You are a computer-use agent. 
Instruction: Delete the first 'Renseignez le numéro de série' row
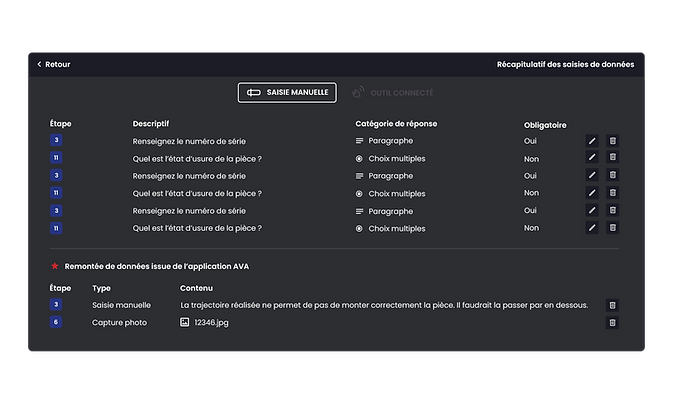(x=612, y=141)
